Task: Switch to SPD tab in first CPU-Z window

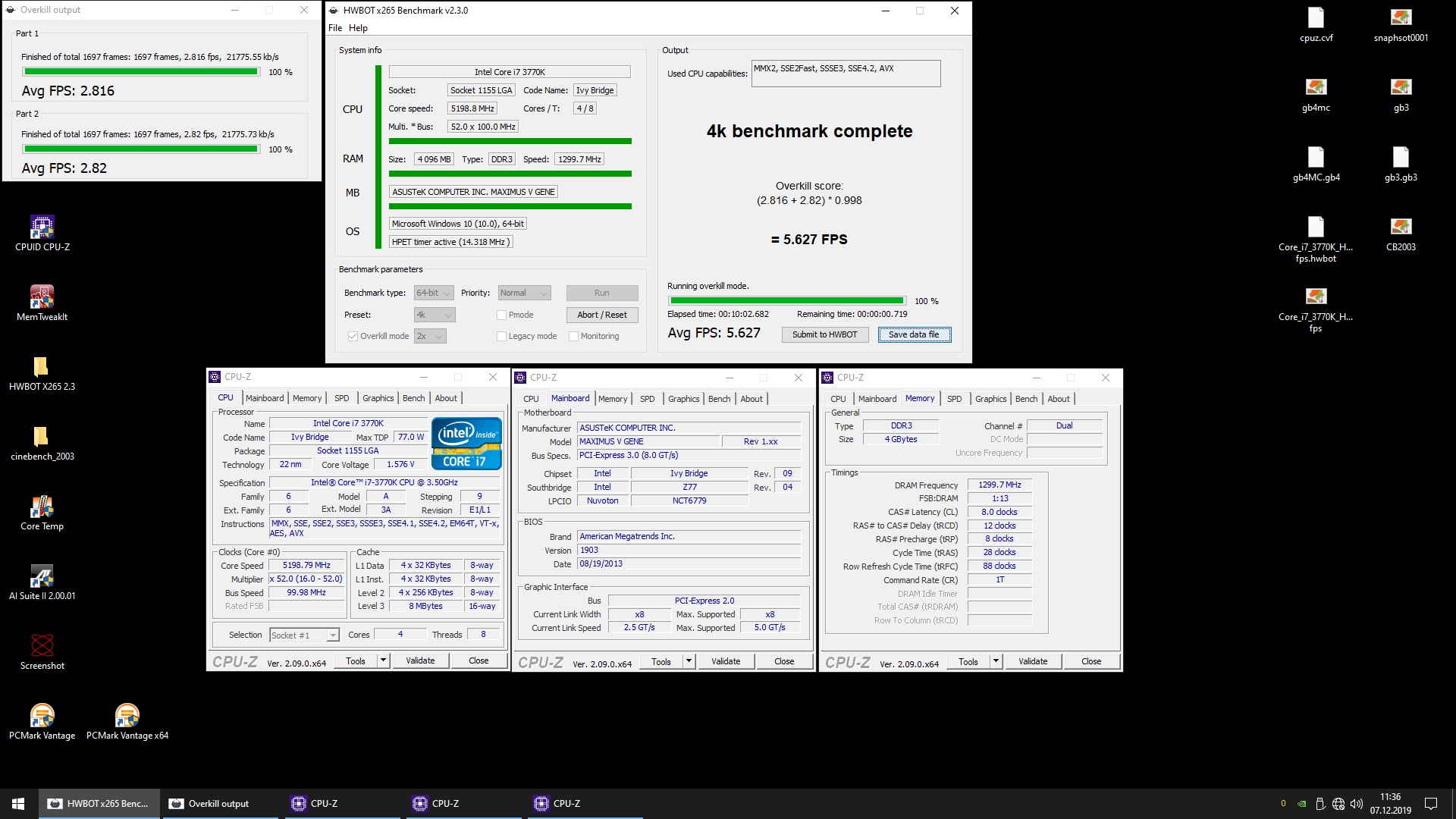Action: pyautogui.click(x=342, y=398)
